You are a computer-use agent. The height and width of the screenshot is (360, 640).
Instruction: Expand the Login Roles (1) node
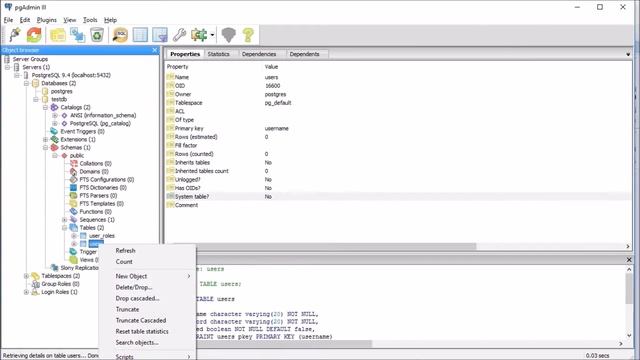(27, 292)
